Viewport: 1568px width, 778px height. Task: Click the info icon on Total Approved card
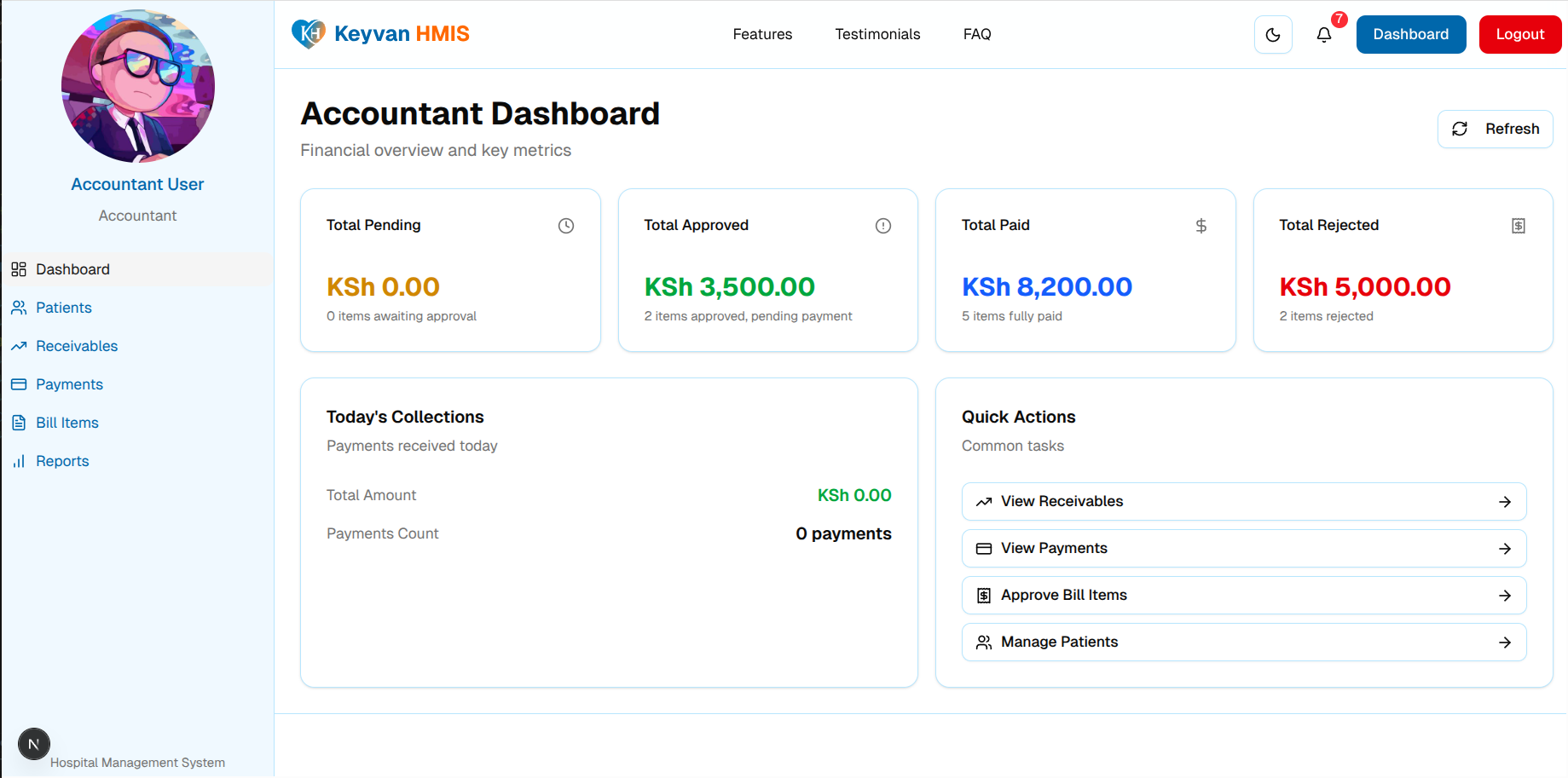(x=882, y=225)
